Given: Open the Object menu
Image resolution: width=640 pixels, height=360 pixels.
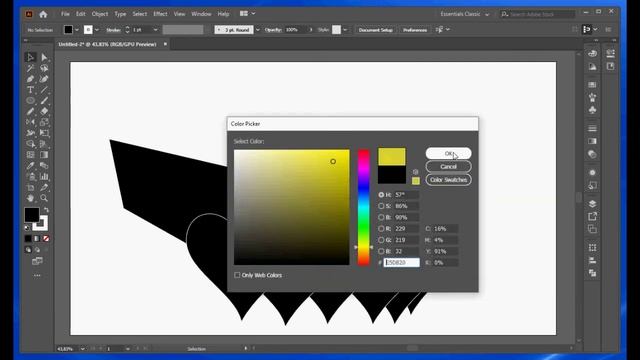Looking at the screenshot, I should pyautogui.click(x=100, y=14).
